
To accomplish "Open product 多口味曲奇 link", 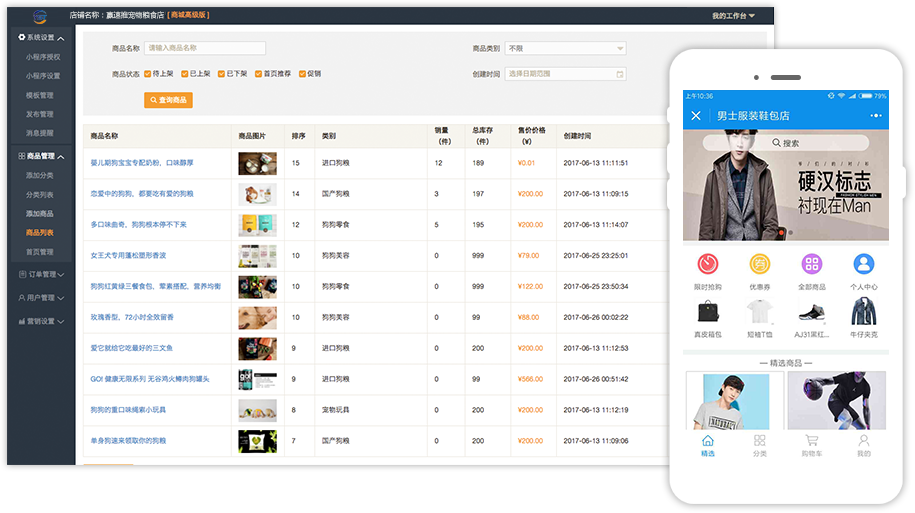I will (138, 225).
